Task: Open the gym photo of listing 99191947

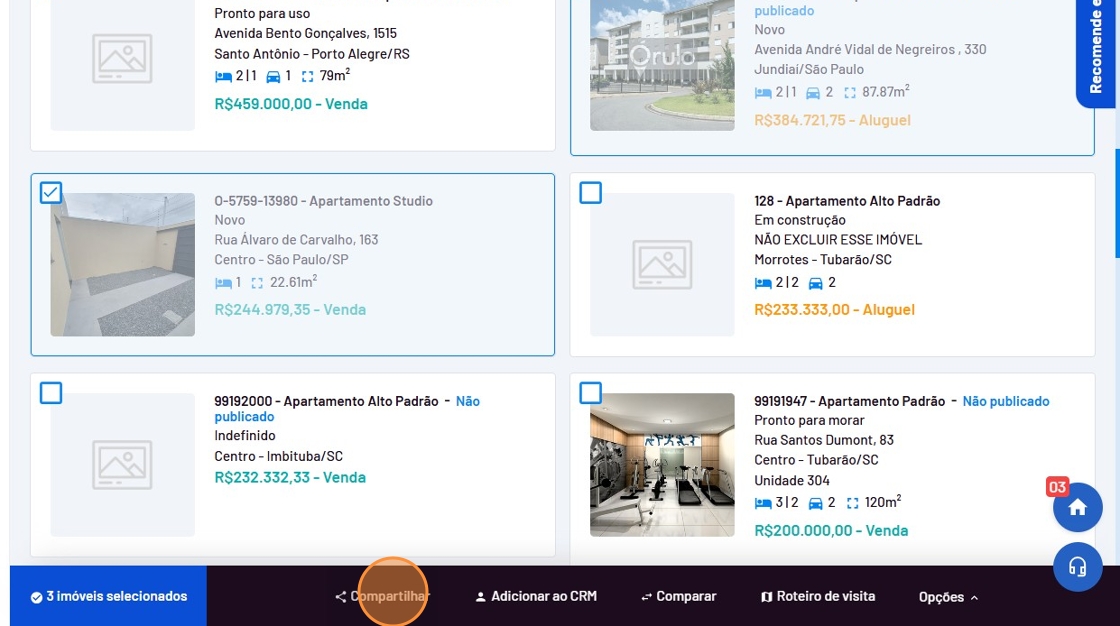Action: coord(662,464)
